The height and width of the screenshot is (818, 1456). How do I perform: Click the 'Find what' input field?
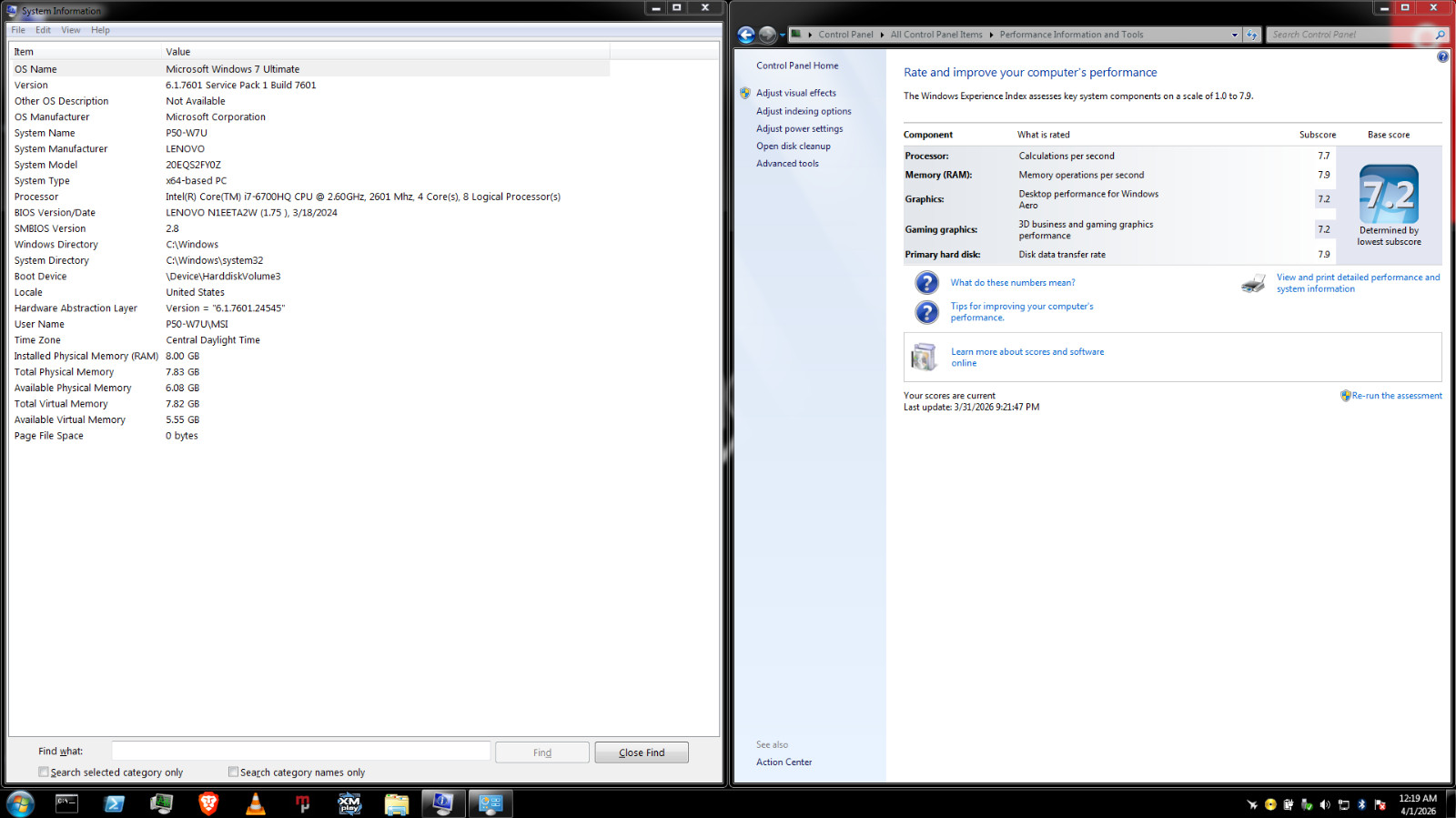coord(301,752)
